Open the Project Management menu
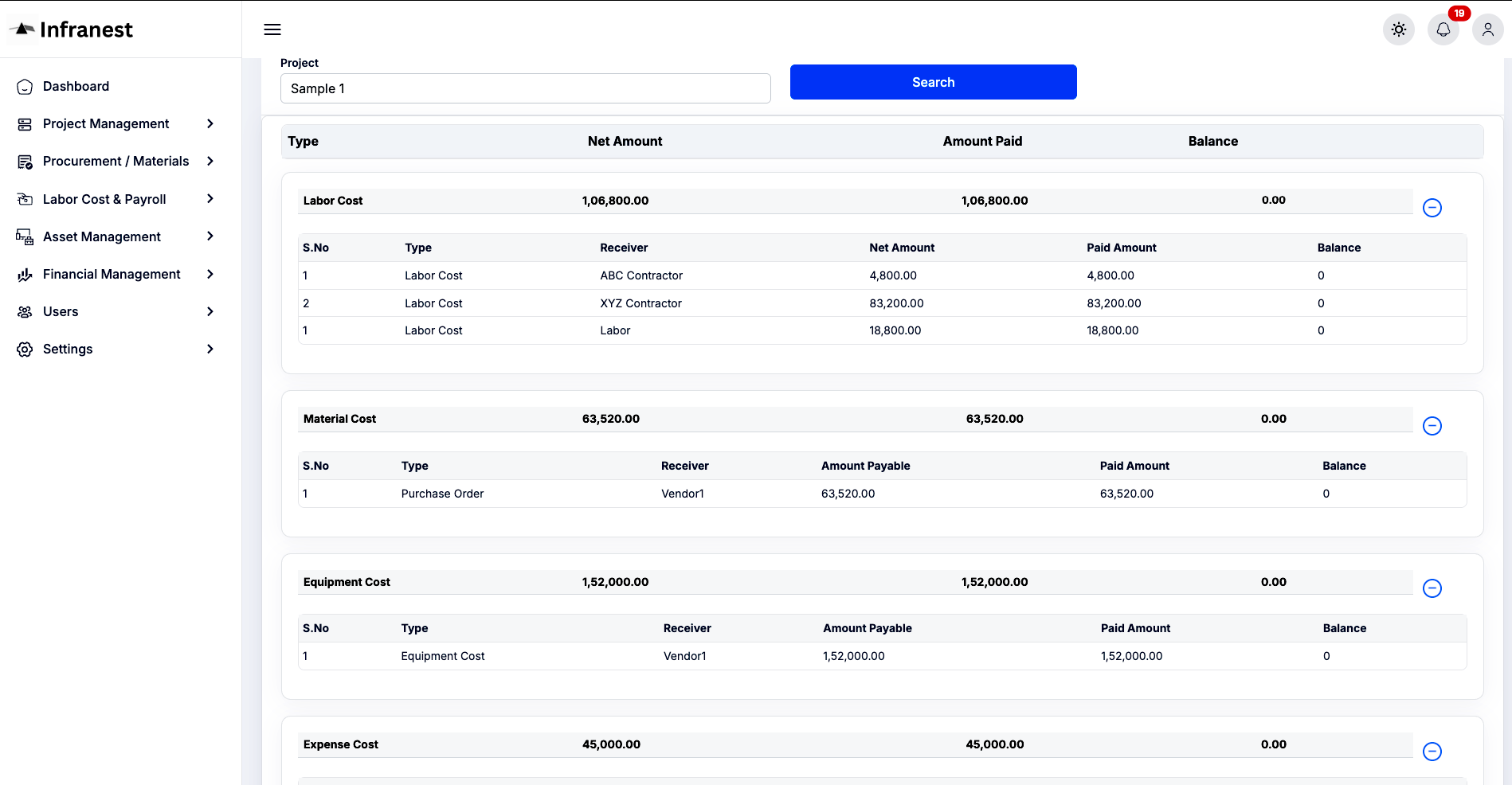Viewport: 1512px width, 785px height. (106, 123)
